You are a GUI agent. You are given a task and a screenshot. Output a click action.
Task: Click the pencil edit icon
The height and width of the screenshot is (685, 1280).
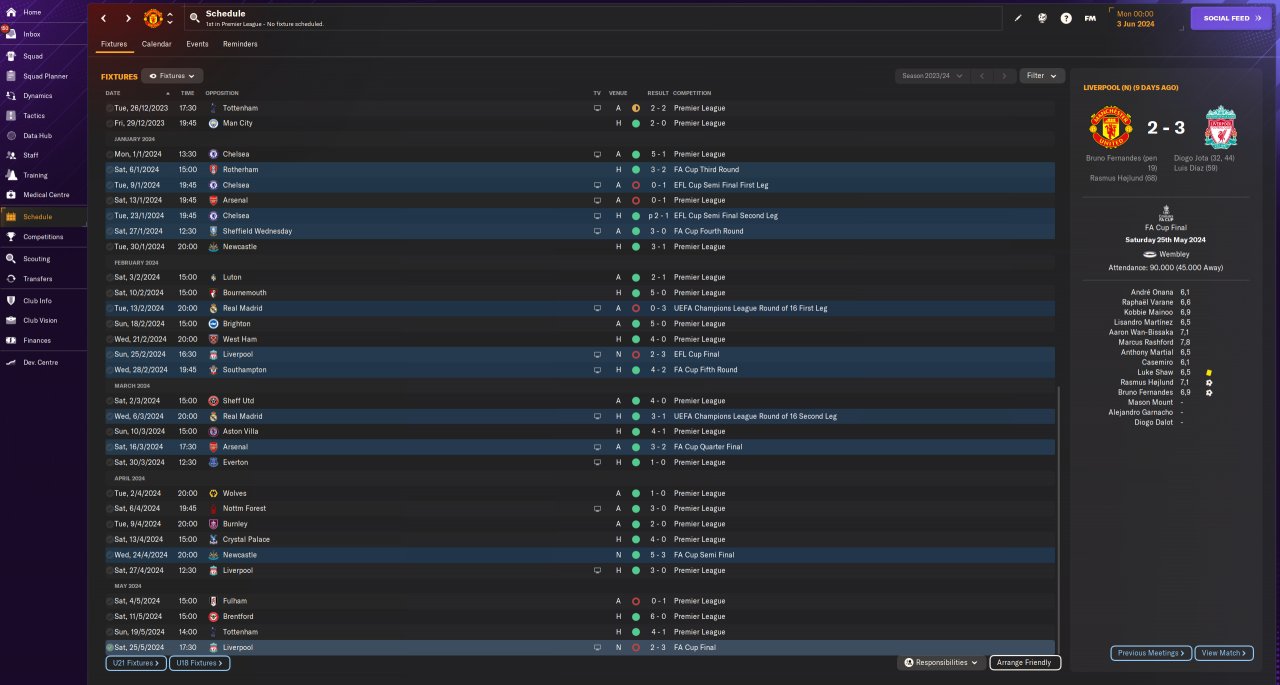click(x=1018, y=18)
